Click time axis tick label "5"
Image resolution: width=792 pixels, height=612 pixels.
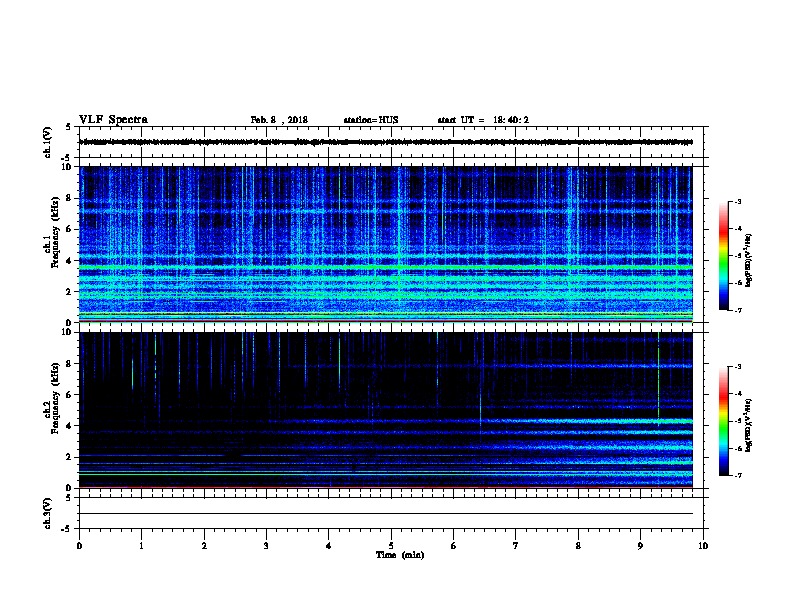(x=391, y=546)
